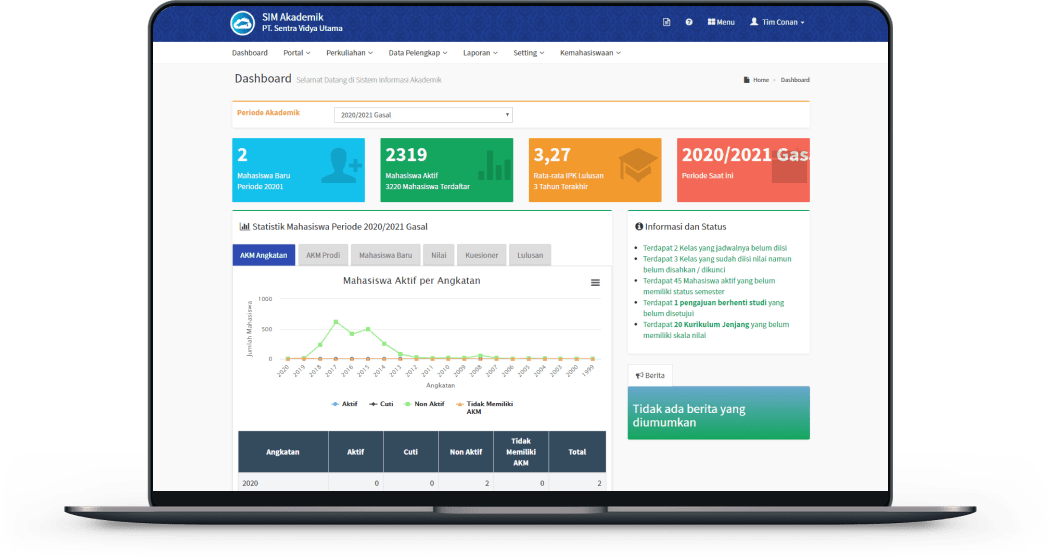Open the Periode Akademik dropdown

pyautogui.click(x=423, y=115)
